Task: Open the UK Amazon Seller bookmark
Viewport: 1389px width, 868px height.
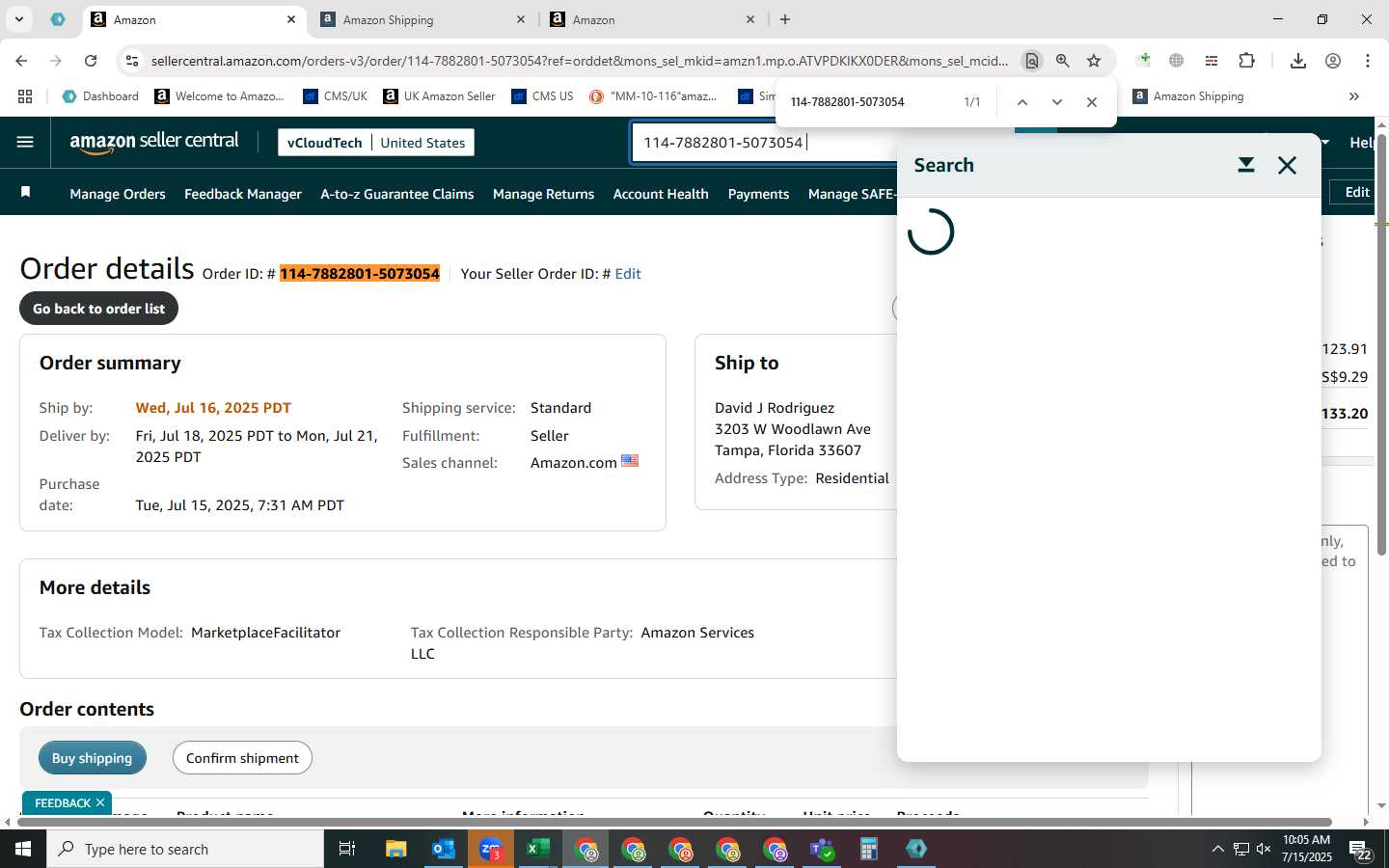Action: (x=439, y=96)
